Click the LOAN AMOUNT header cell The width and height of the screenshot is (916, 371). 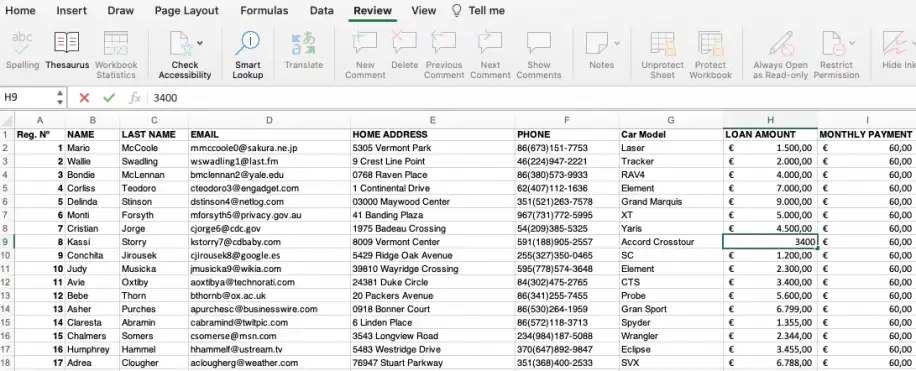point(770,134)
